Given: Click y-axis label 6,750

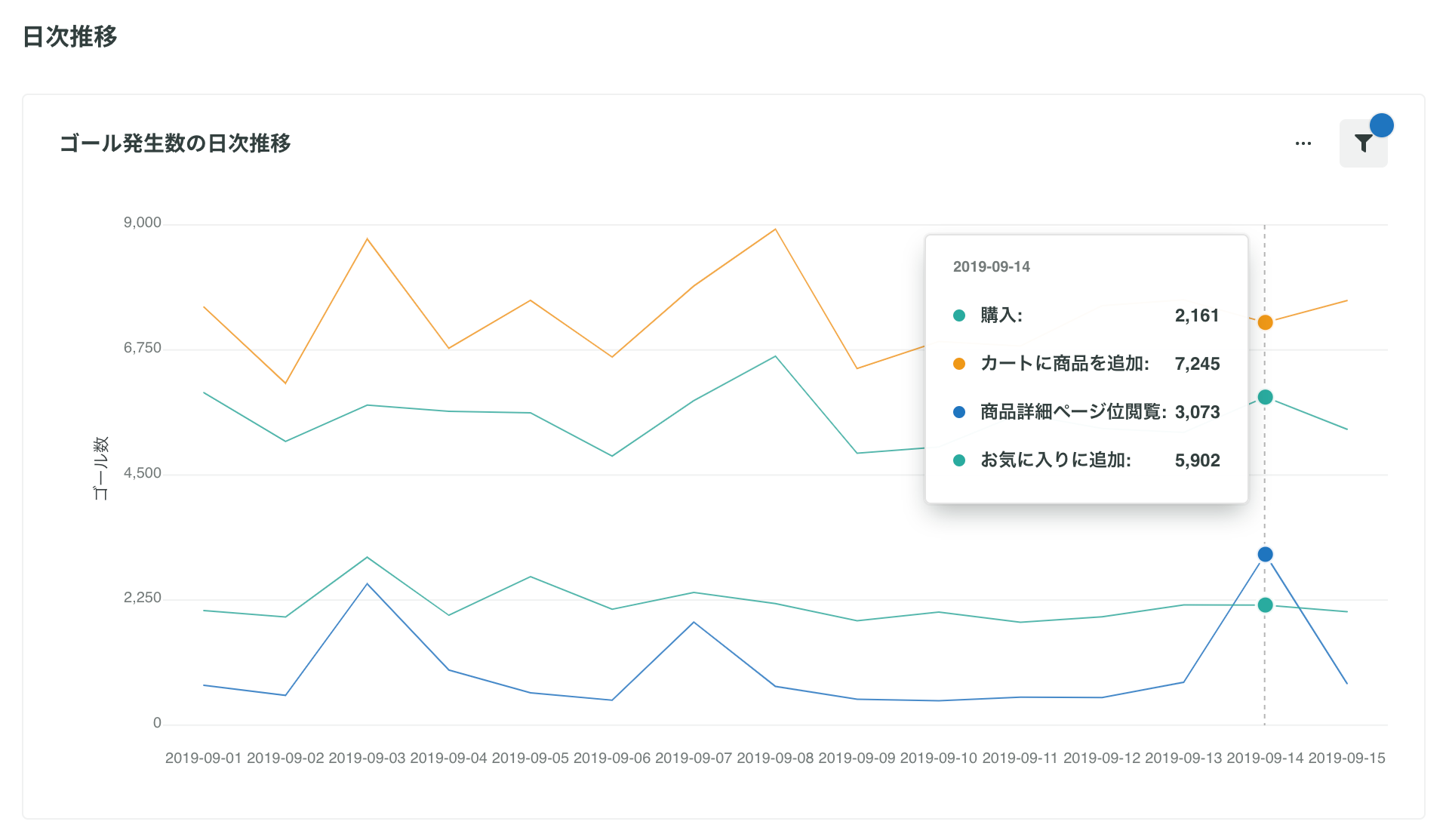Looking at the screenshot, I should [x=143, y=348].
